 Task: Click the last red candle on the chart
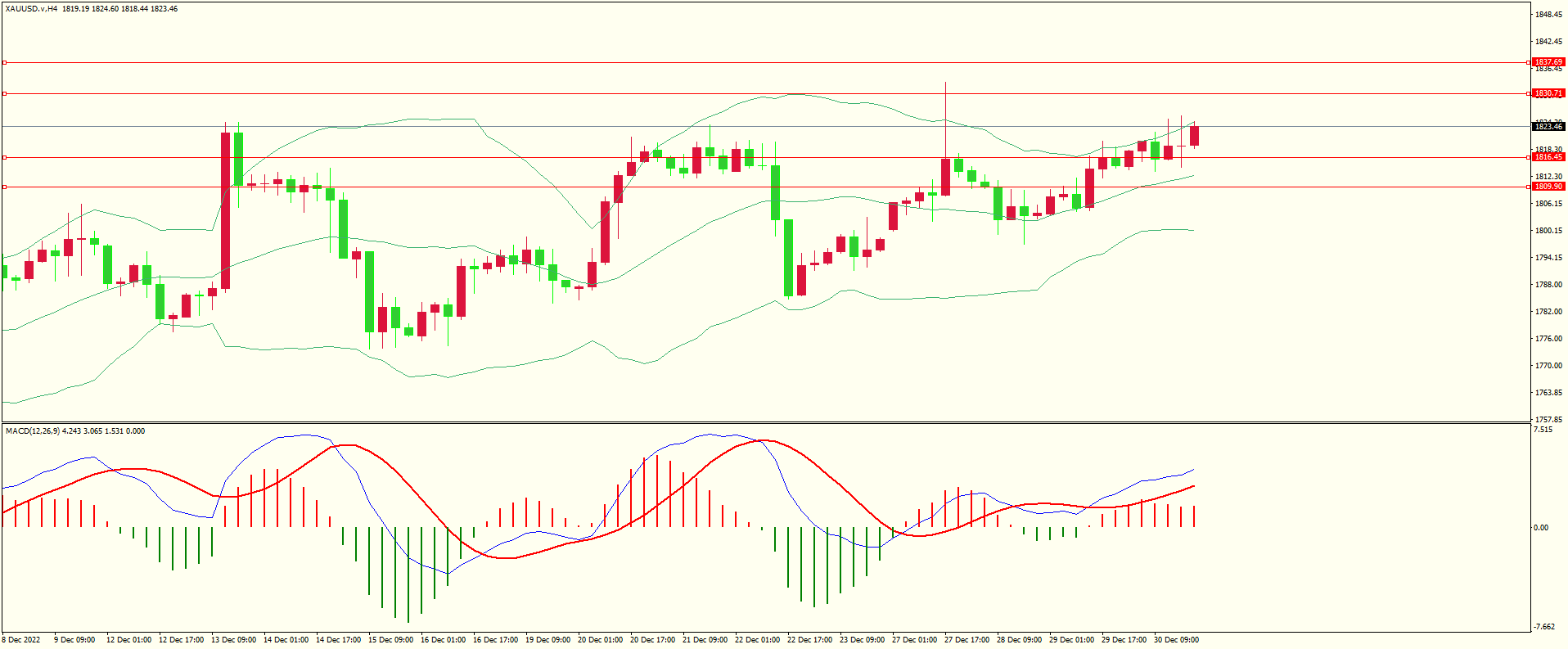coord(1195,136)
